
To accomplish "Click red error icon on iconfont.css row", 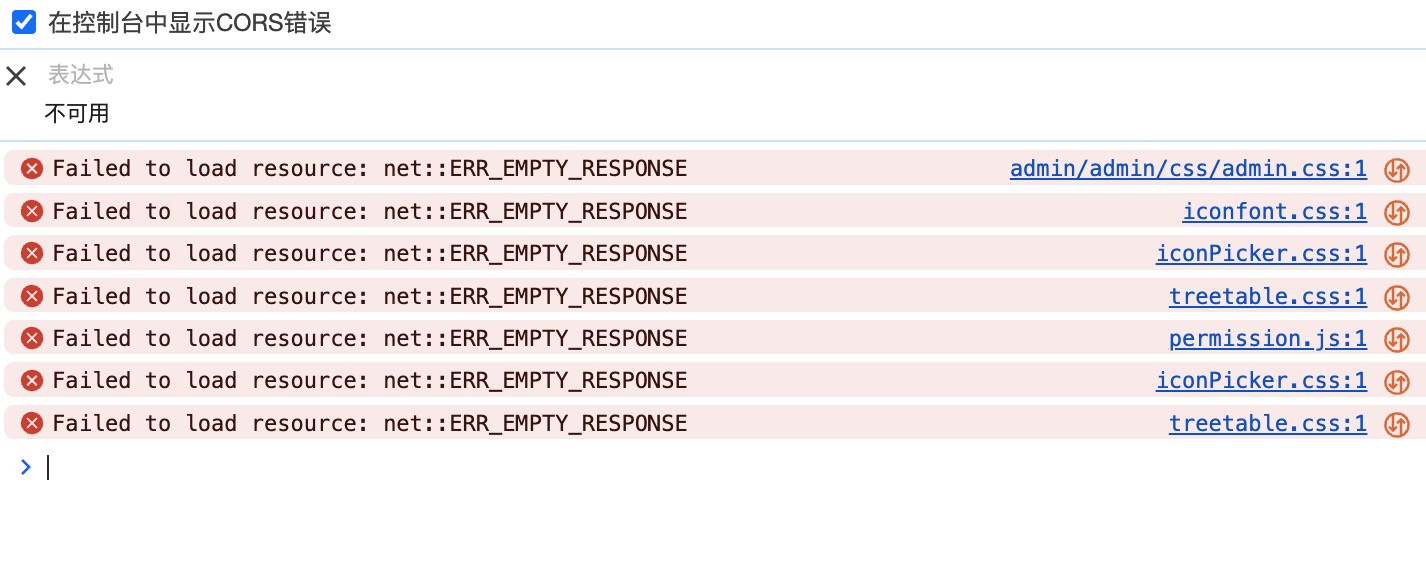I will click(32, 211).
